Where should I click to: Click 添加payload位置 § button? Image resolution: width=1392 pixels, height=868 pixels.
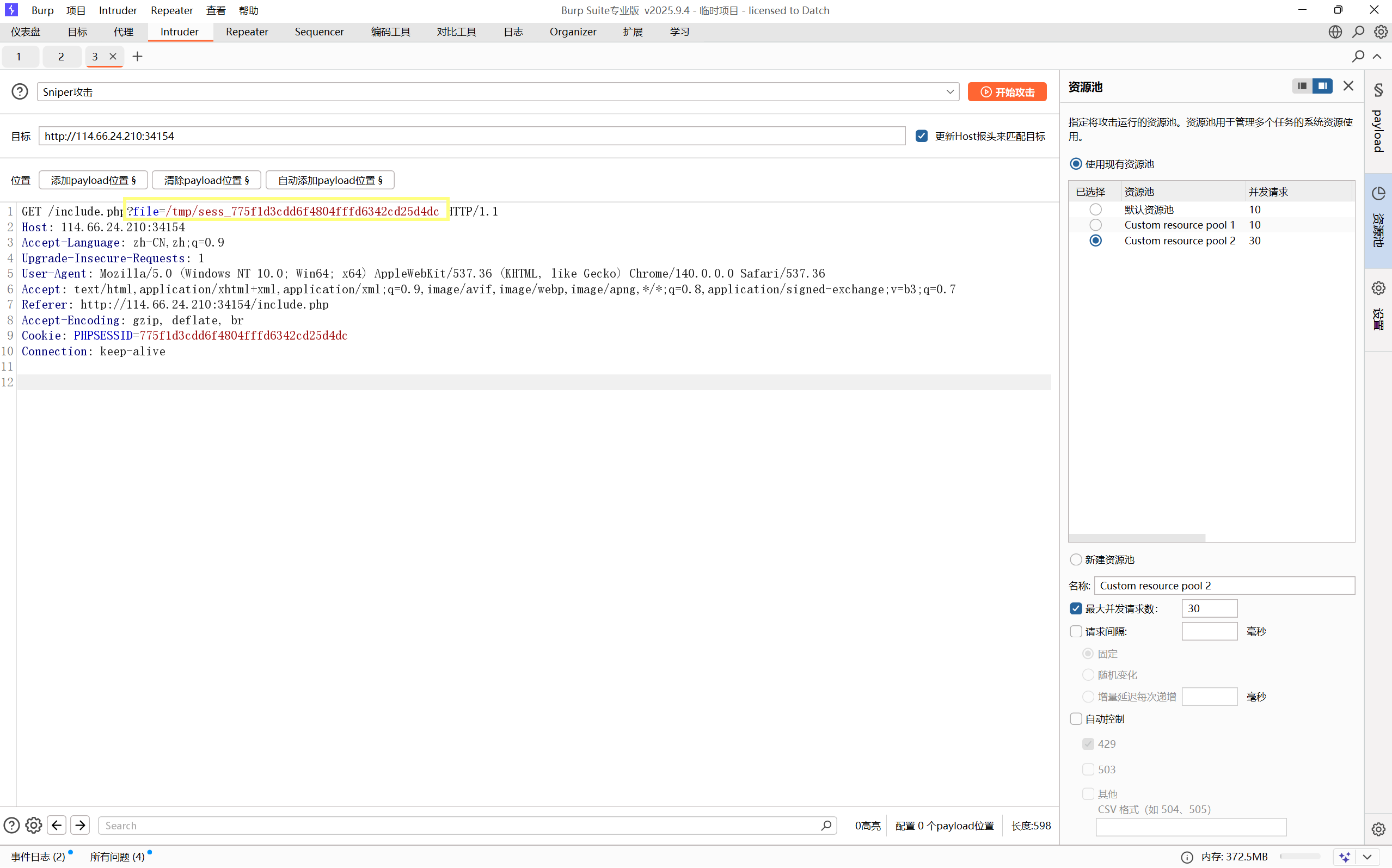click(x=93, y=180)
